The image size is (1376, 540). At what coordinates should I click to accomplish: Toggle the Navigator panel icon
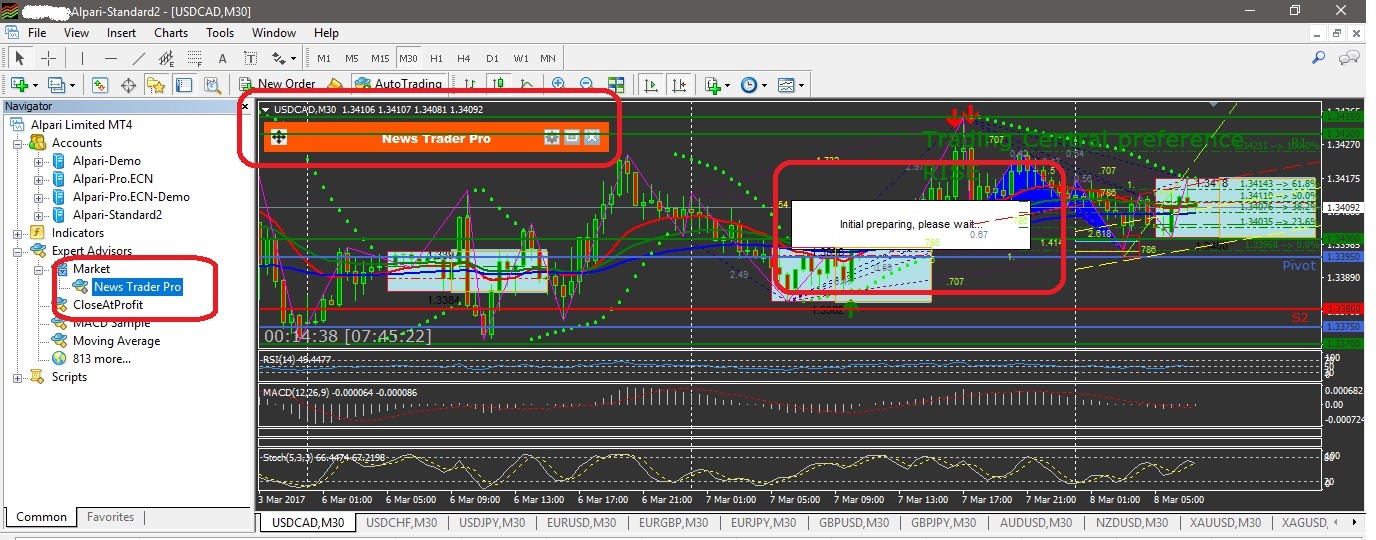coord(156,85)
